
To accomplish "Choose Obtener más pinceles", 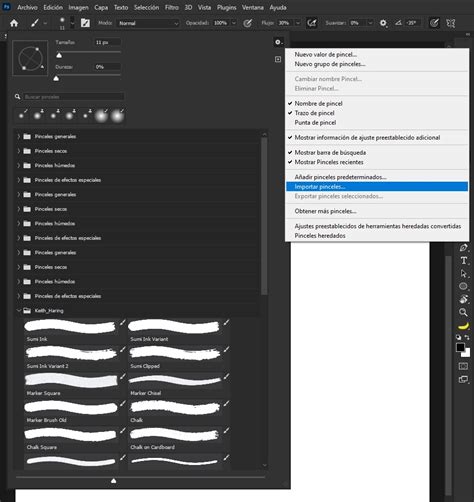I will [377, 211].
